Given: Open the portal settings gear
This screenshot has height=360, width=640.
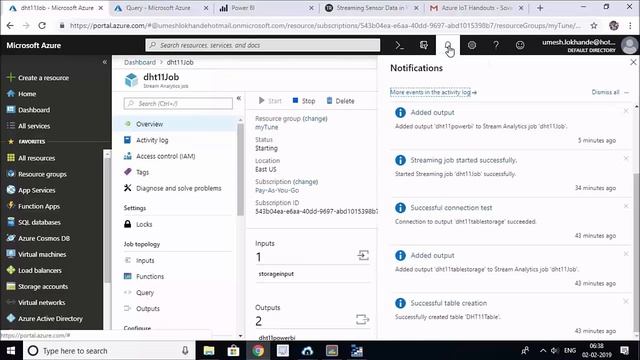Looking at the screenshot, I should coord(472,45).
